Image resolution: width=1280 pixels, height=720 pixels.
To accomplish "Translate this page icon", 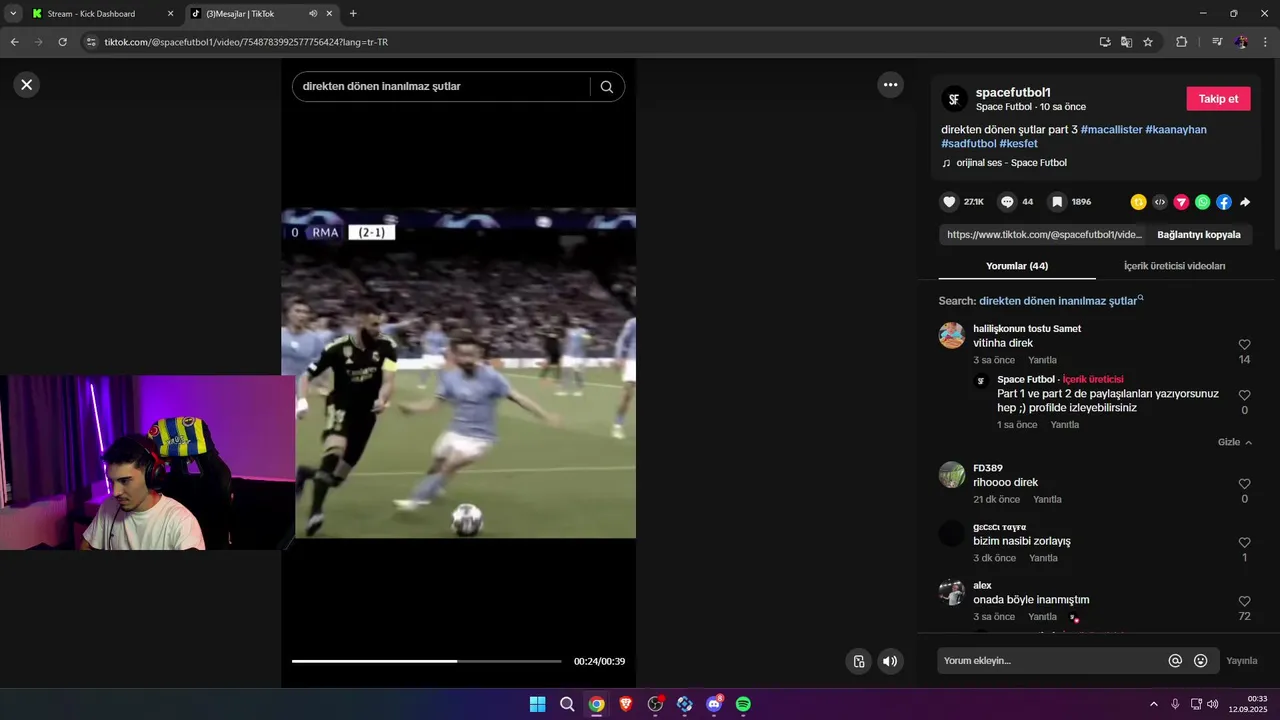I will [x=1126, y=42].
